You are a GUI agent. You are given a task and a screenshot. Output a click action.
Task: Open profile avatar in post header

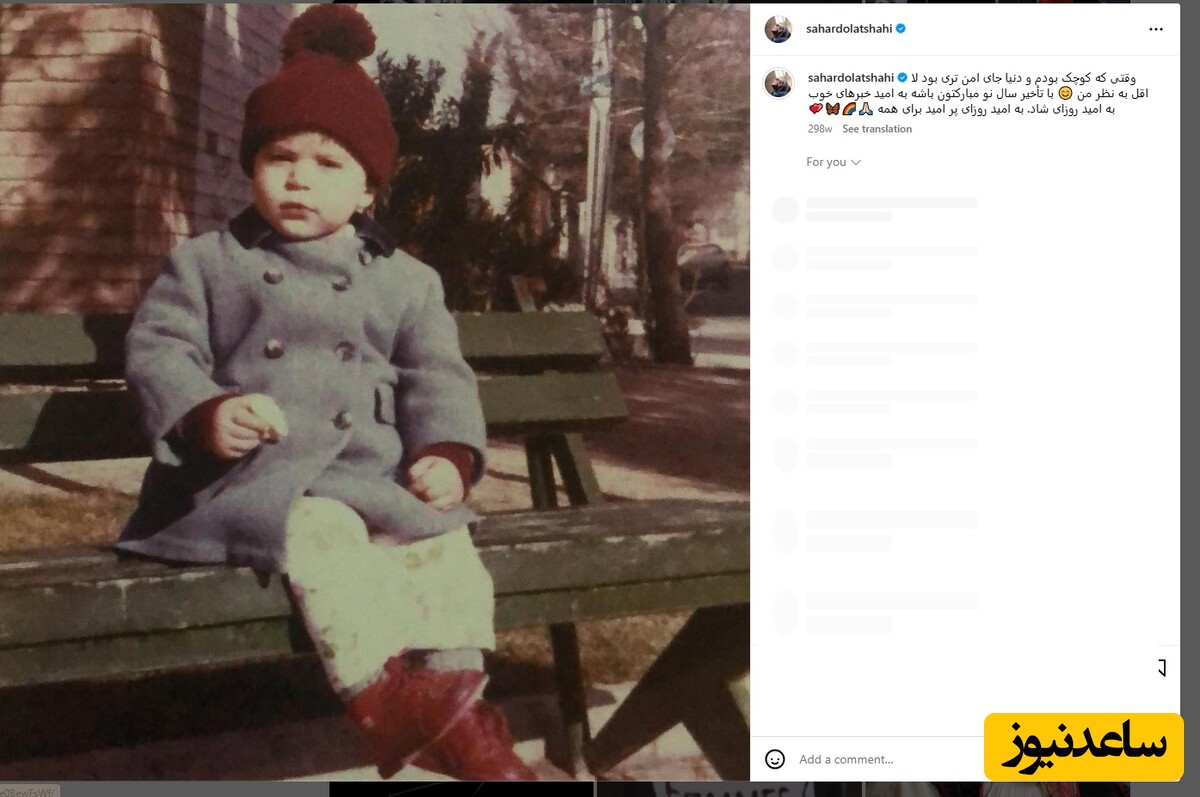pyautogui.click(x=779, y=30)
